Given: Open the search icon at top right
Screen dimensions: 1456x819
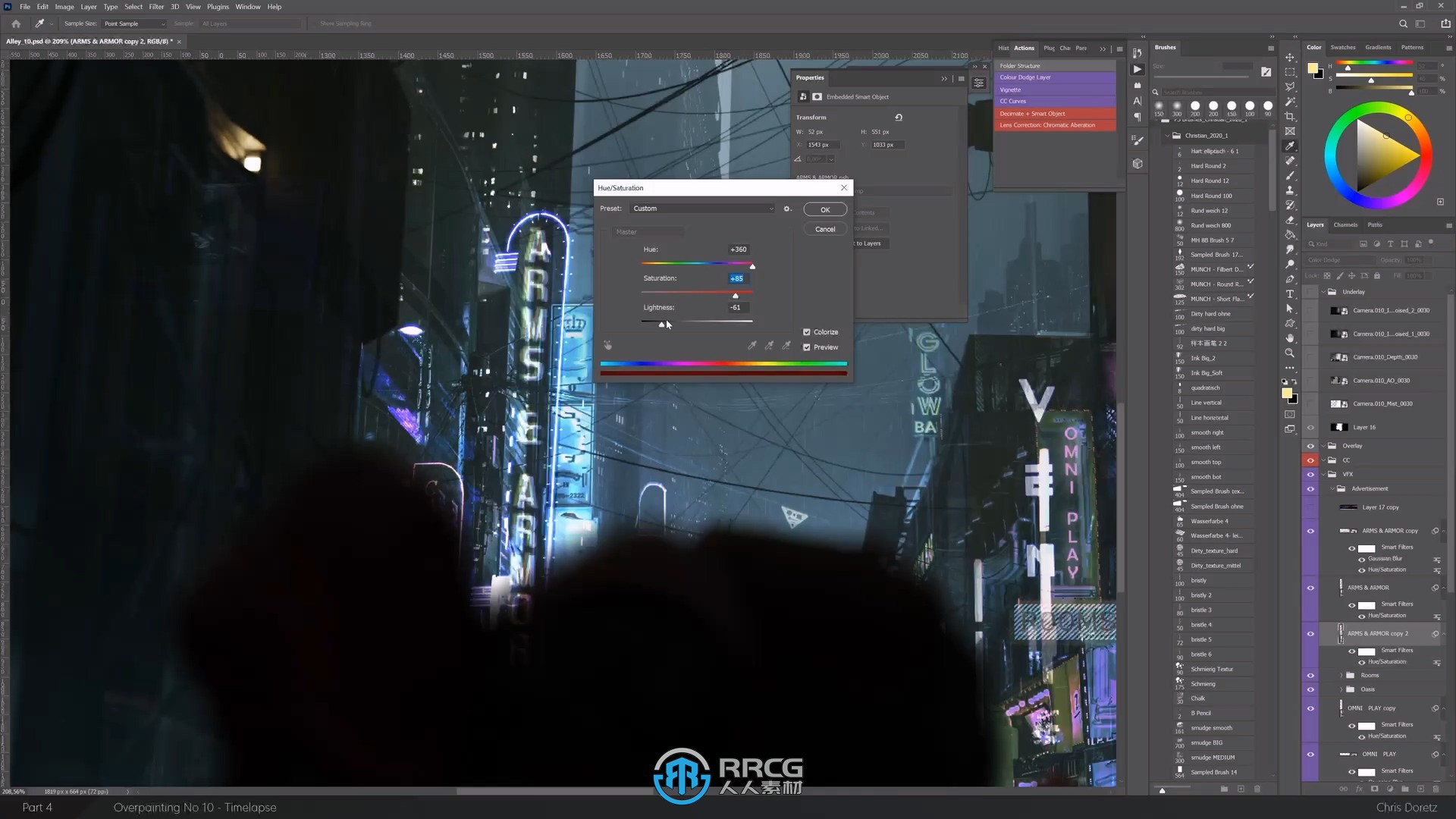Looking at the screenshot, I should coord(1403,24).
